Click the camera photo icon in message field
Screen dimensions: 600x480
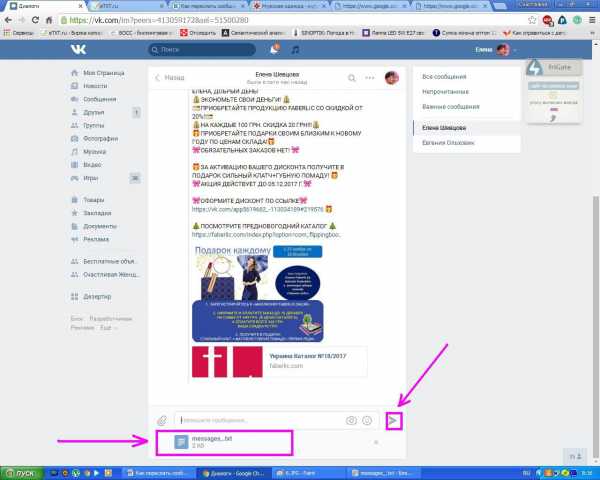point(351,421)
